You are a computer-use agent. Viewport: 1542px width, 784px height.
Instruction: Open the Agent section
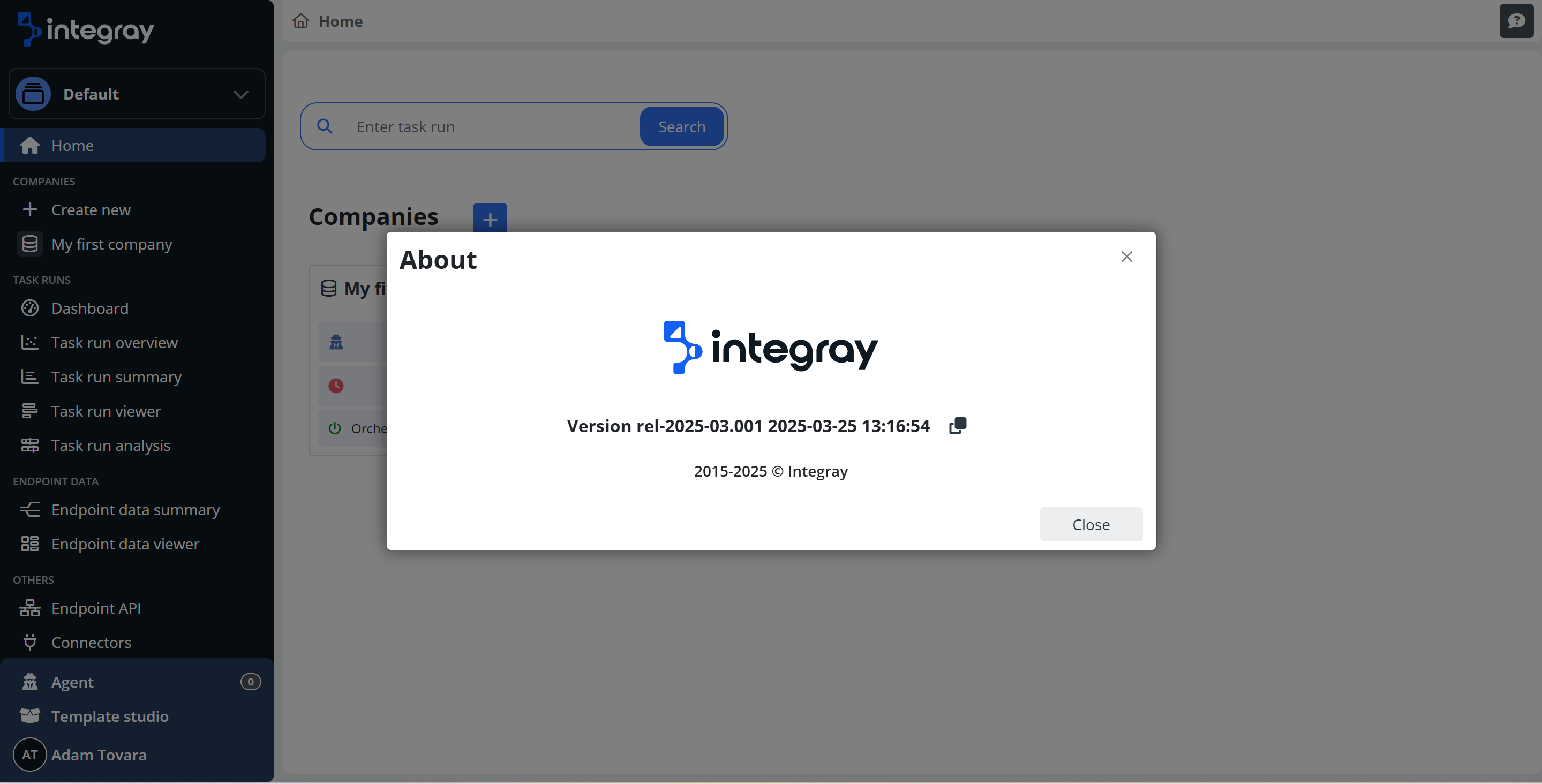tap(72, 682)
